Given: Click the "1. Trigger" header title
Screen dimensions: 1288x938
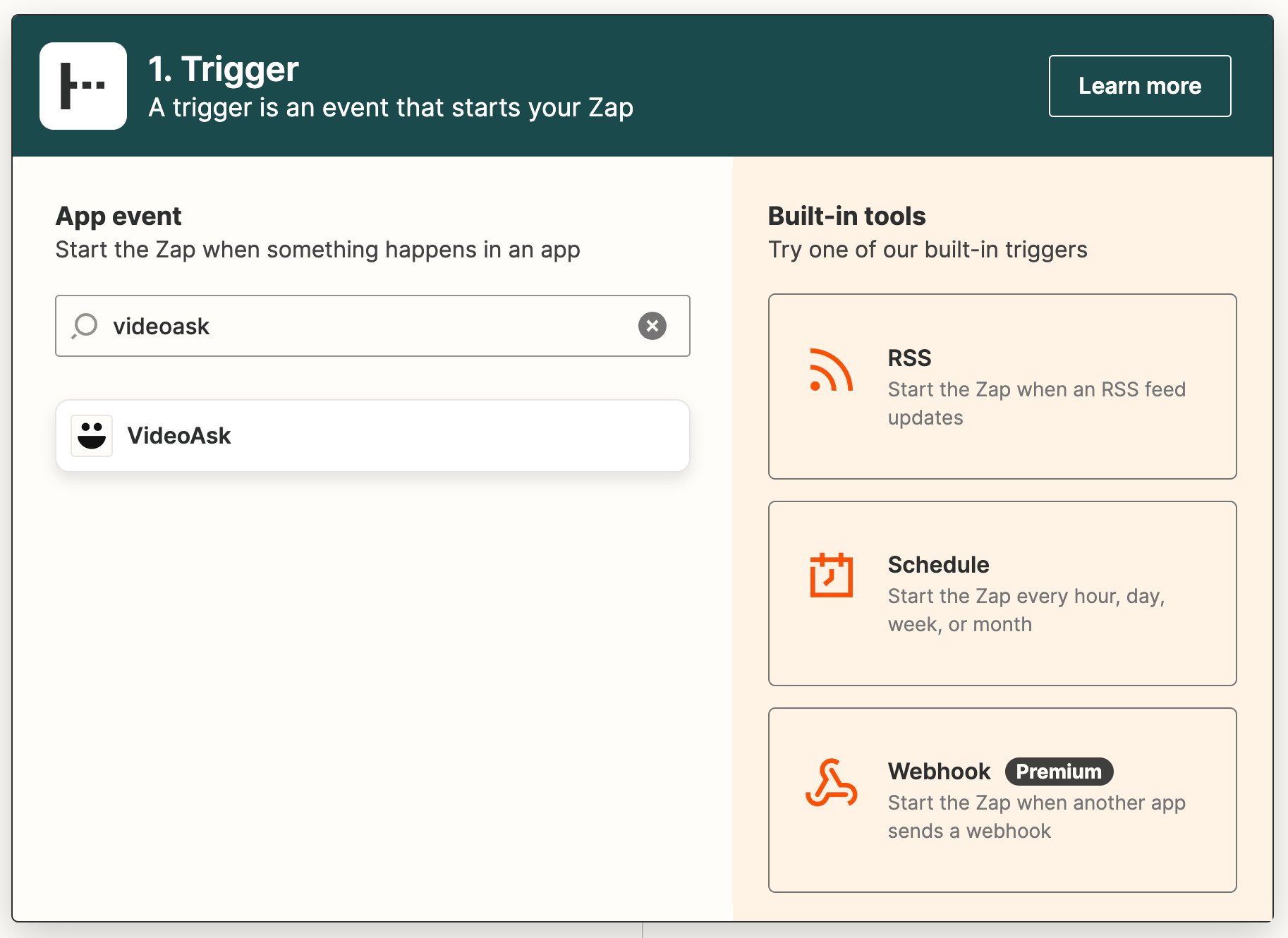Looking at the screenshot, I should (224, 69).
